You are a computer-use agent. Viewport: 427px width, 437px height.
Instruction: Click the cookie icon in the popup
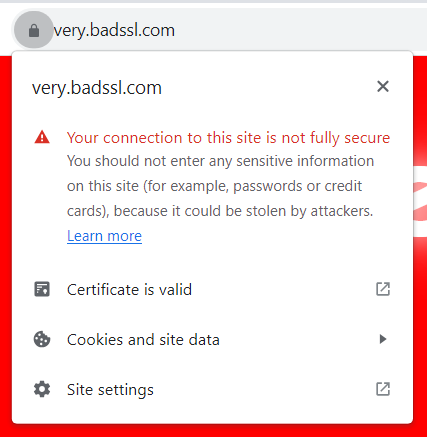pyautogui.click(x=42, y=339)
